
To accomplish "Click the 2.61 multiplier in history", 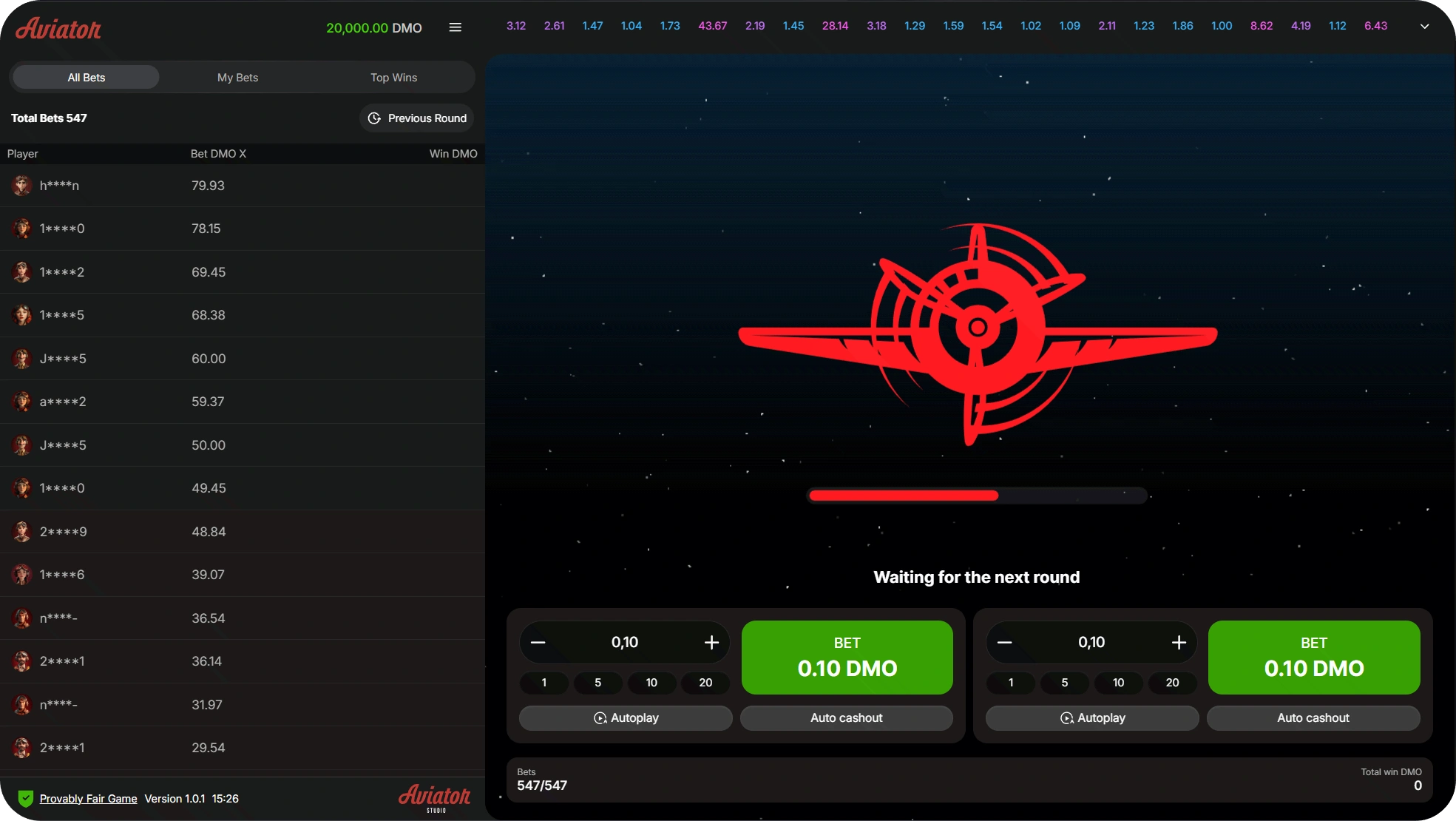I will click(x=554, y=26).
